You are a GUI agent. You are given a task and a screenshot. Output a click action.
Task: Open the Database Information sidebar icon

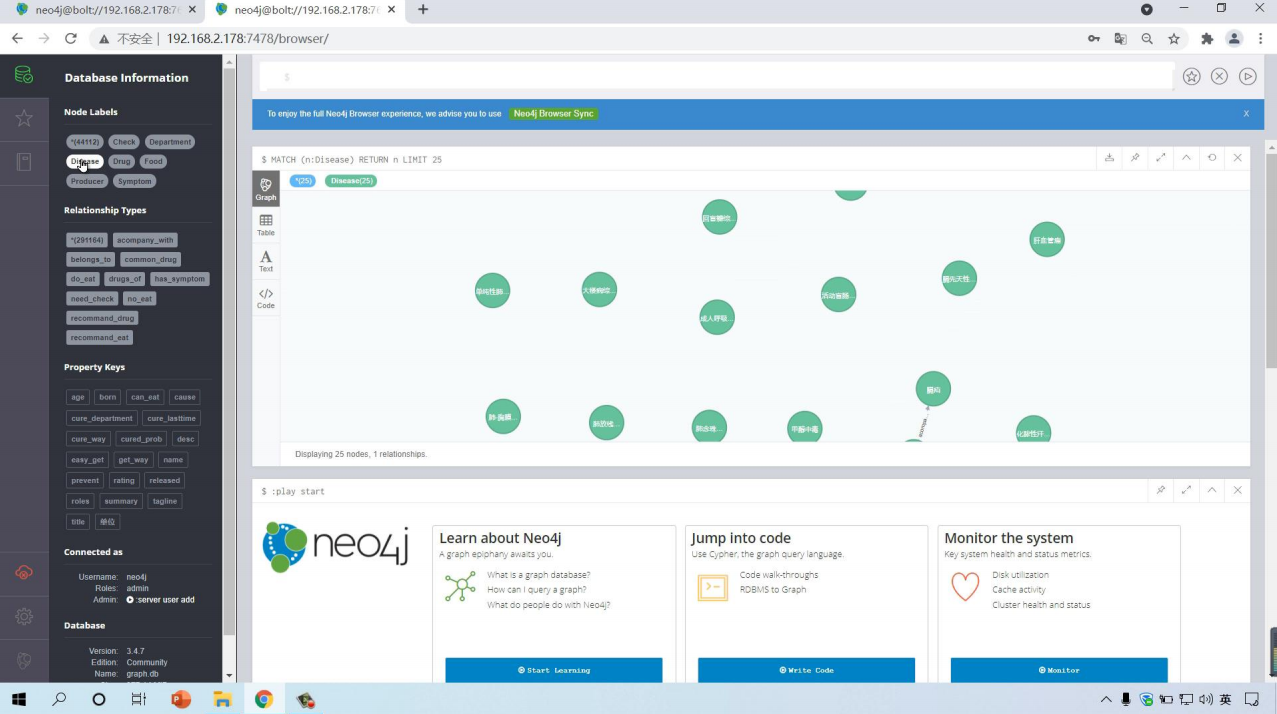[x=24, y=76]
